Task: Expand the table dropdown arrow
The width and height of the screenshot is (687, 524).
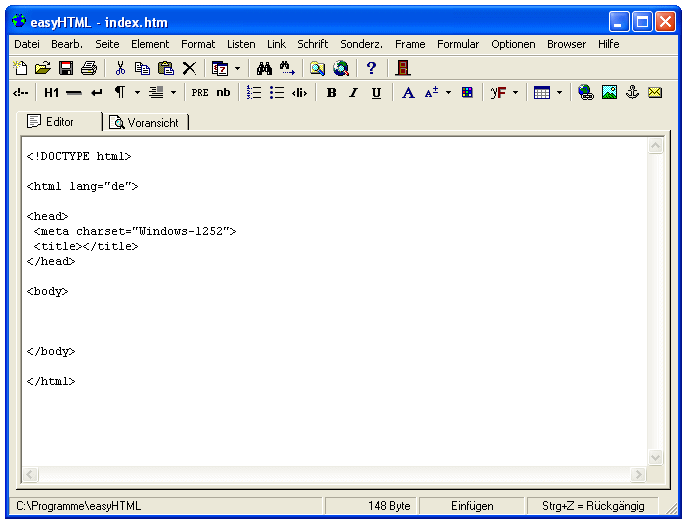Action: (560, 93)
